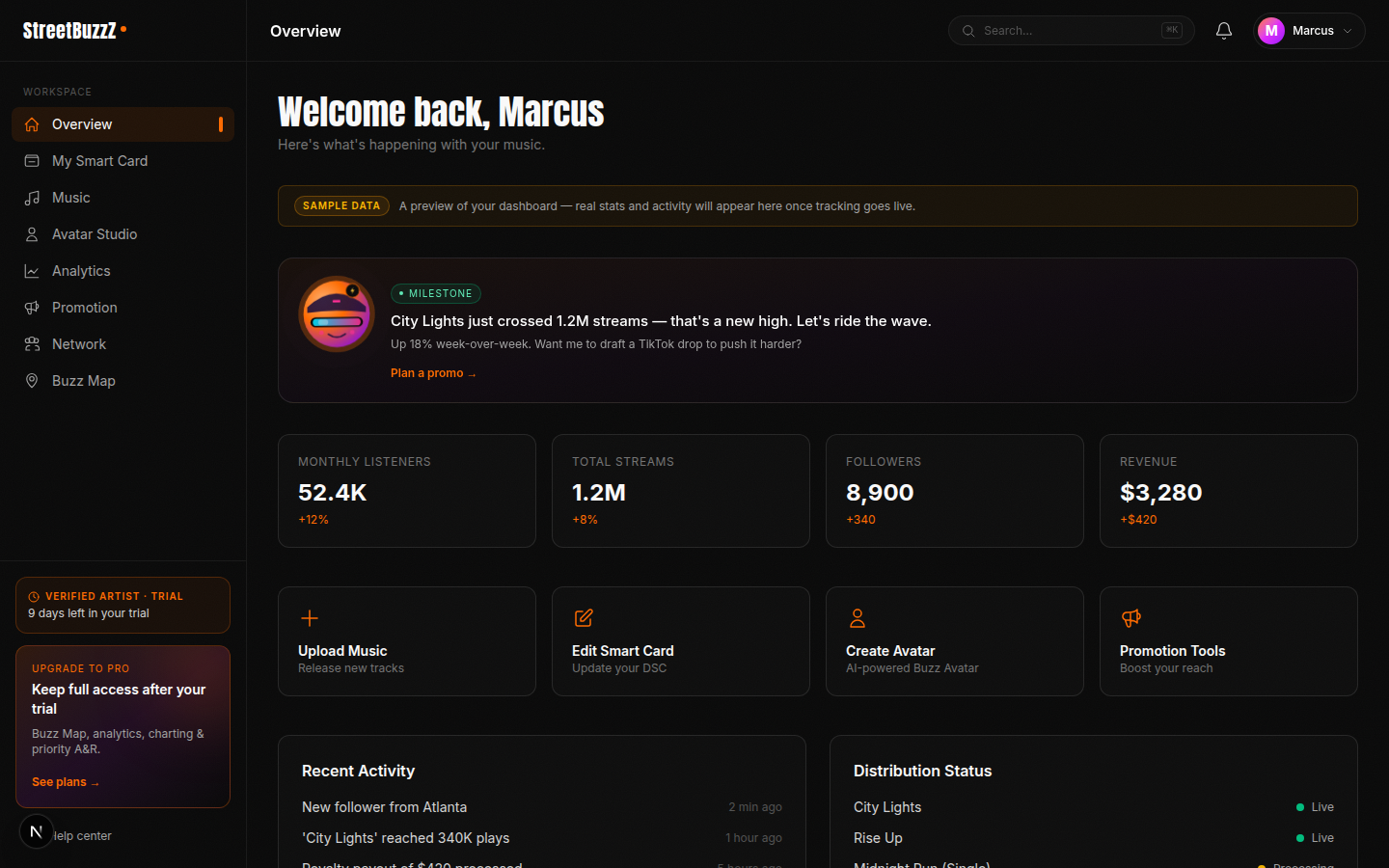Screen dimensions: 1389x868
Task: Click the Overview home icon in sidebar
Action: (32, 124)
